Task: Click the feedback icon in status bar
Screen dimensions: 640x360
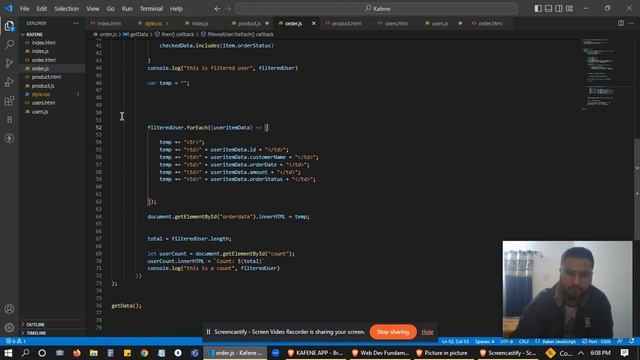Action: click(x=620, y=341)
